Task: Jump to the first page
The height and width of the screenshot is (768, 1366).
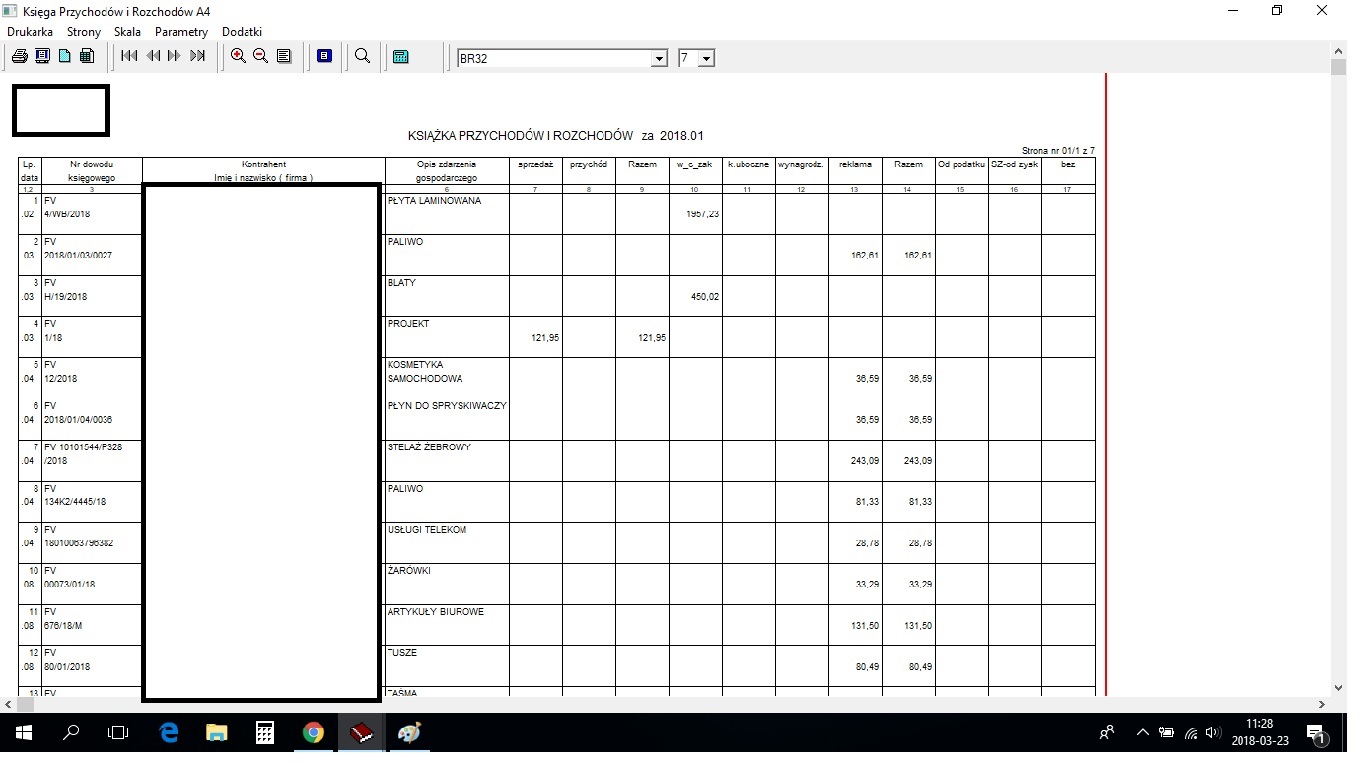Action: click(x=130, y=57)
